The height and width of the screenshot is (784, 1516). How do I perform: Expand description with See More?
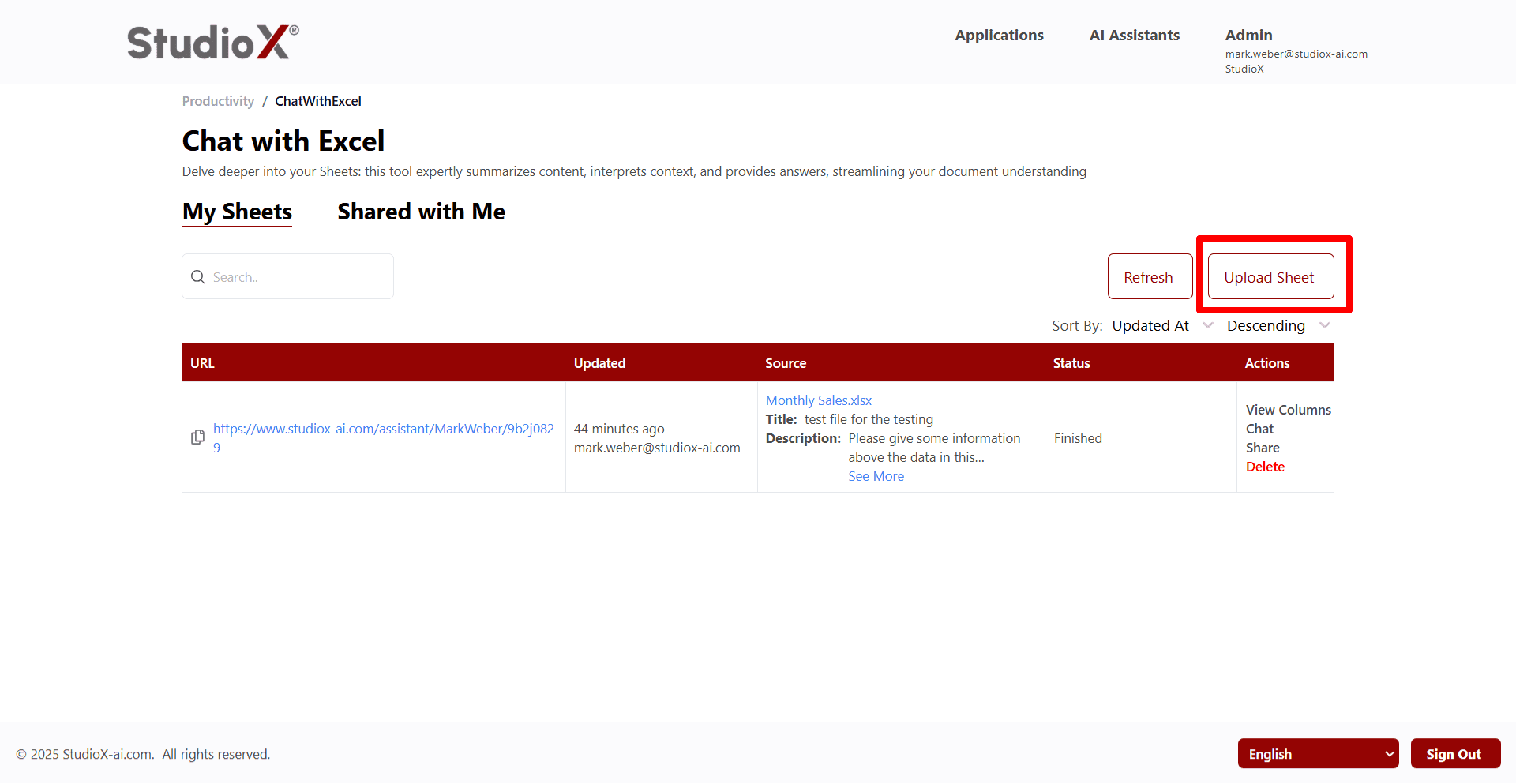[876, 476]
